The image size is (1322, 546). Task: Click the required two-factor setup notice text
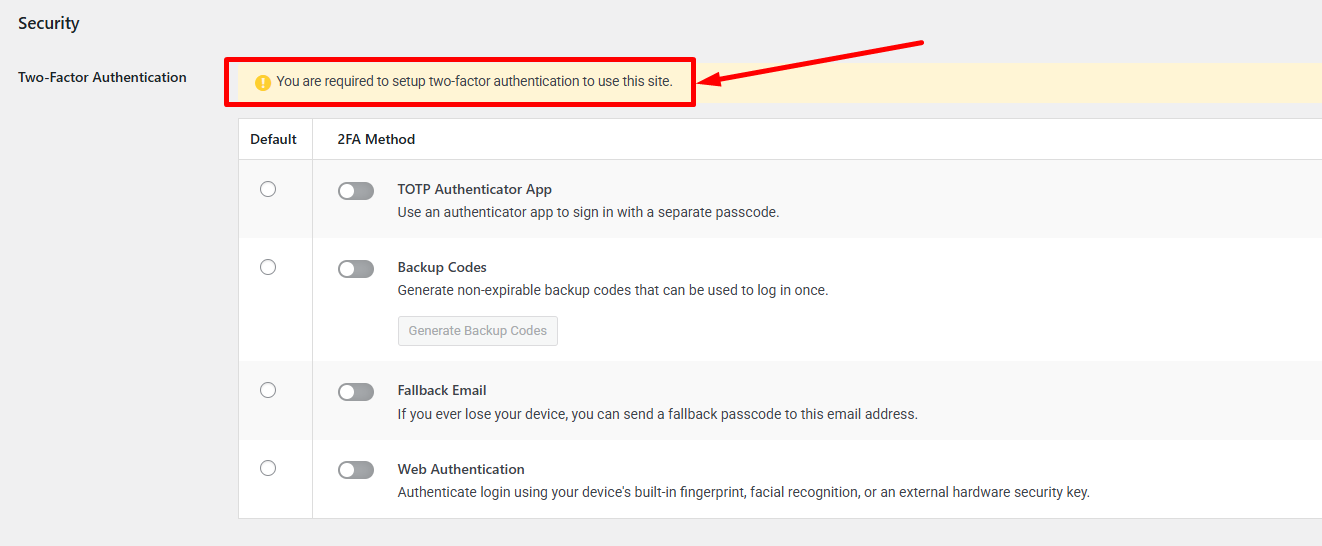[475, 81]
